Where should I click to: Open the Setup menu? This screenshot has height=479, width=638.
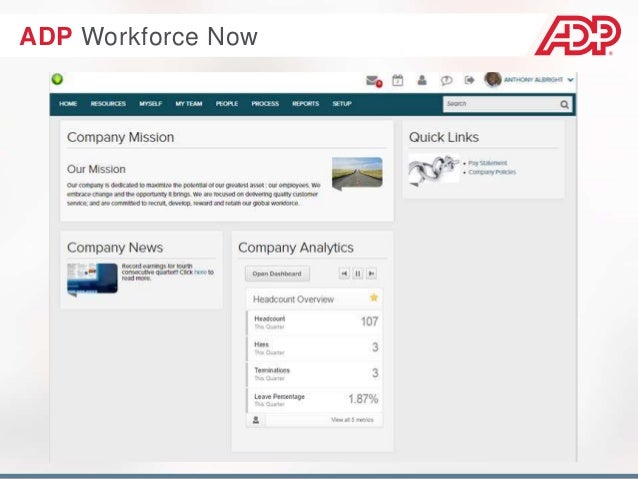point(342,104)
